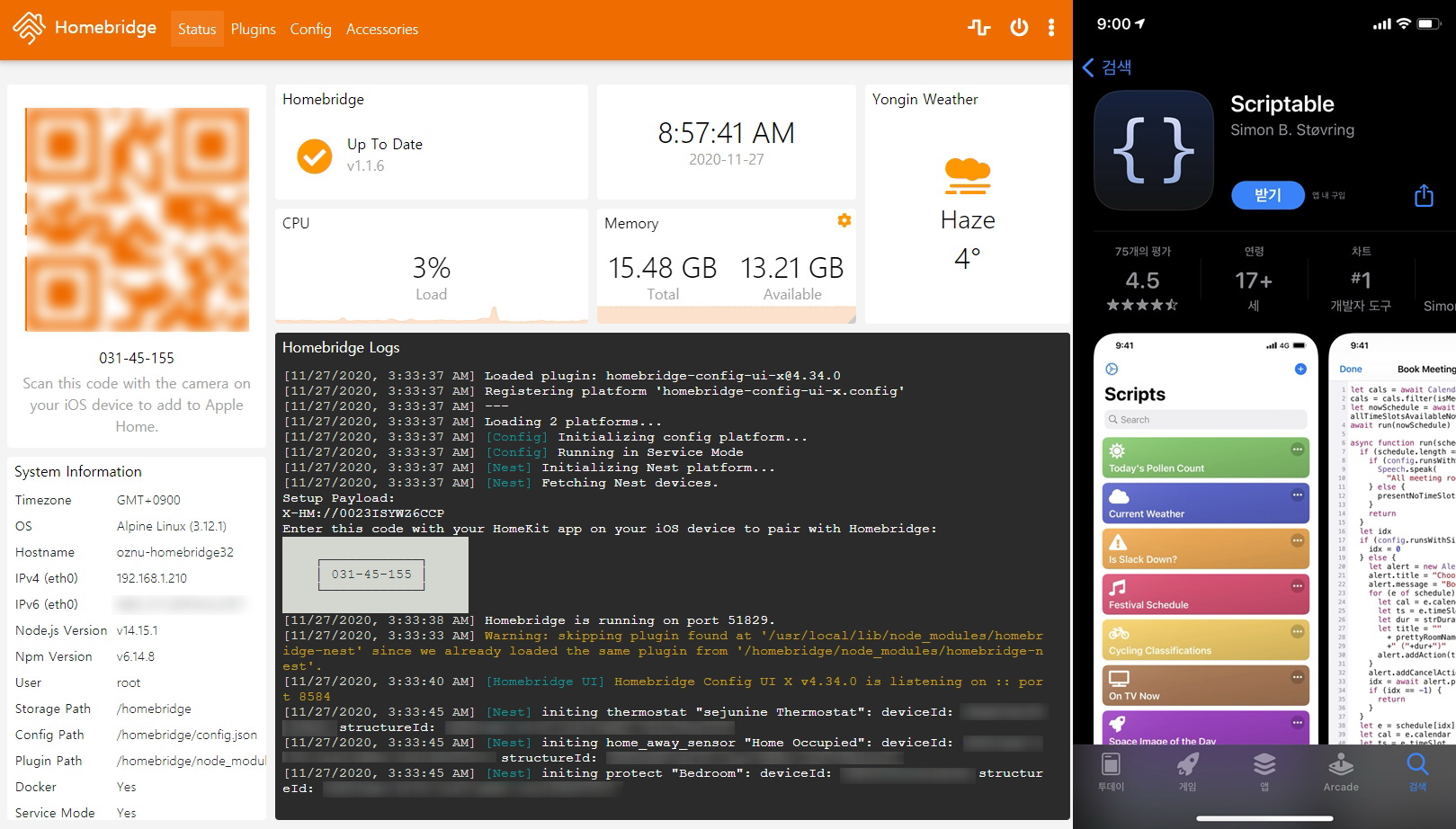Click the Storage Path /homebridge value
The image size is (1456, 829).
tap(154, 709)
